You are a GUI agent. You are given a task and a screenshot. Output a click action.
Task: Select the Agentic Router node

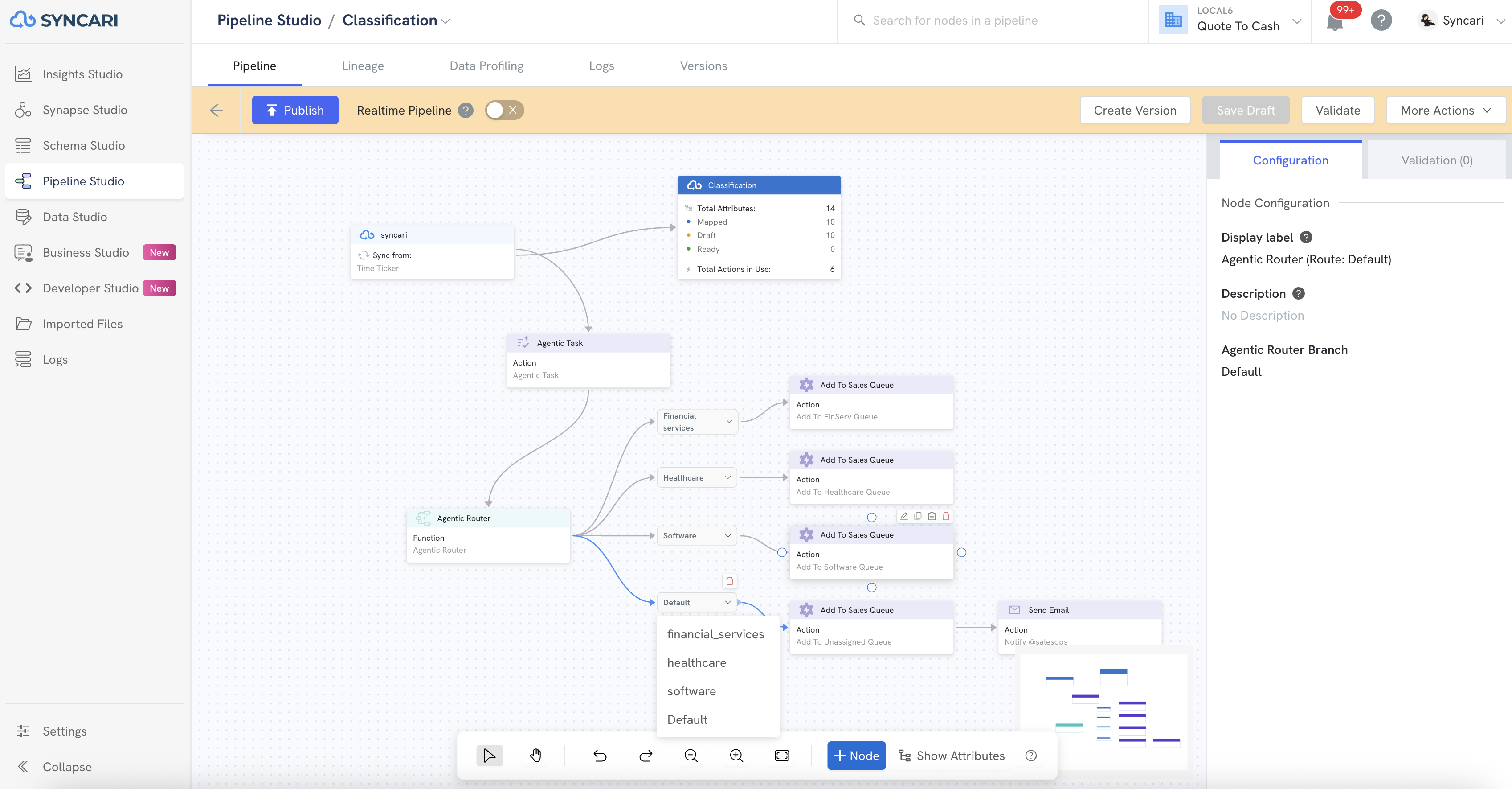488,536
